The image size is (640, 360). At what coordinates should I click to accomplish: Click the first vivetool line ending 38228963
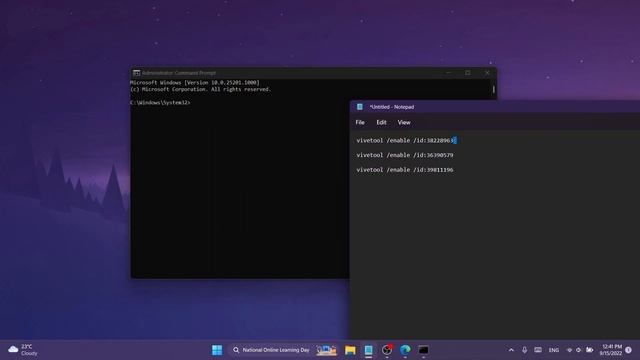[405, 140]
